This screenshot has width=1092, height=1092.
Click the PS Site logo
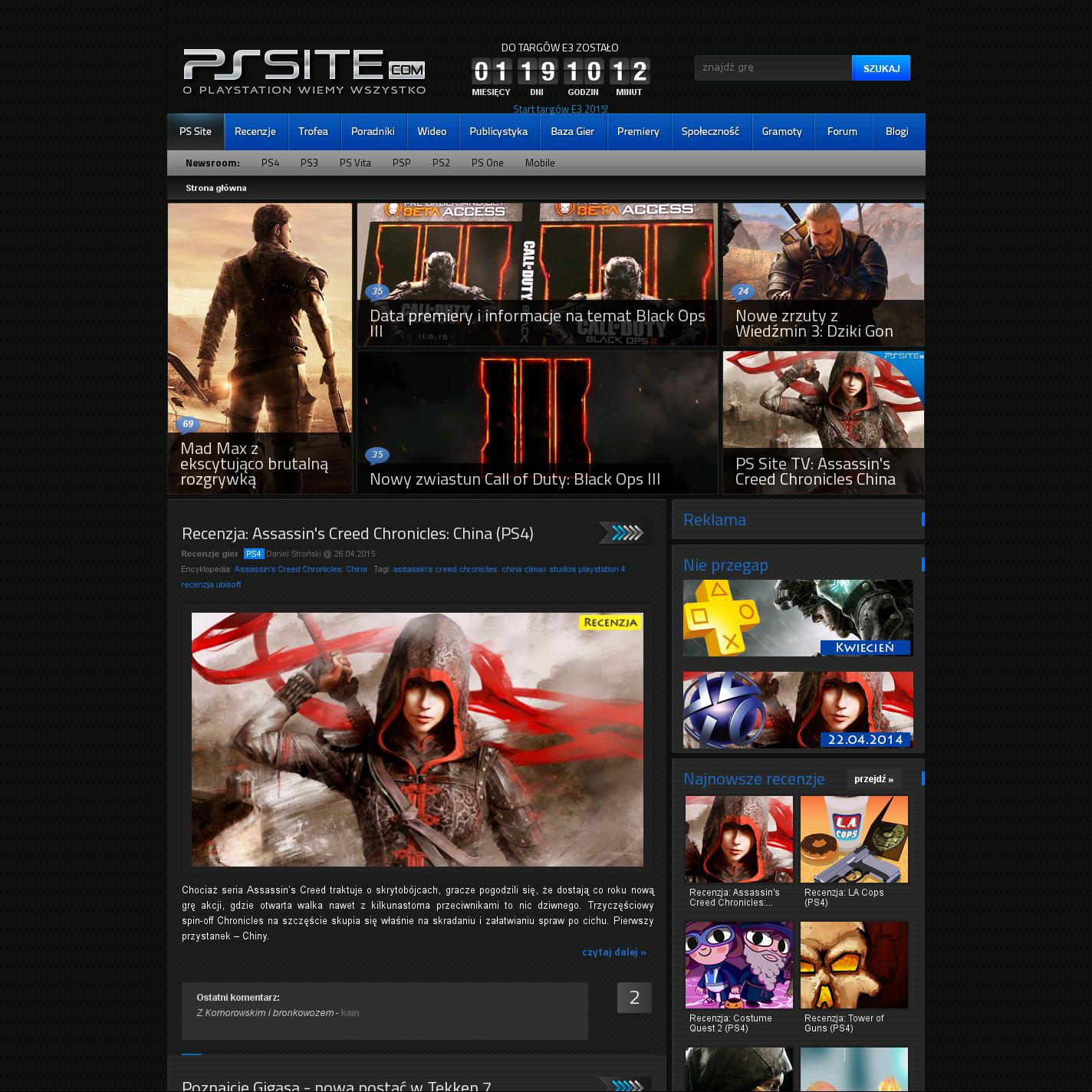click(x=304, y=72)
